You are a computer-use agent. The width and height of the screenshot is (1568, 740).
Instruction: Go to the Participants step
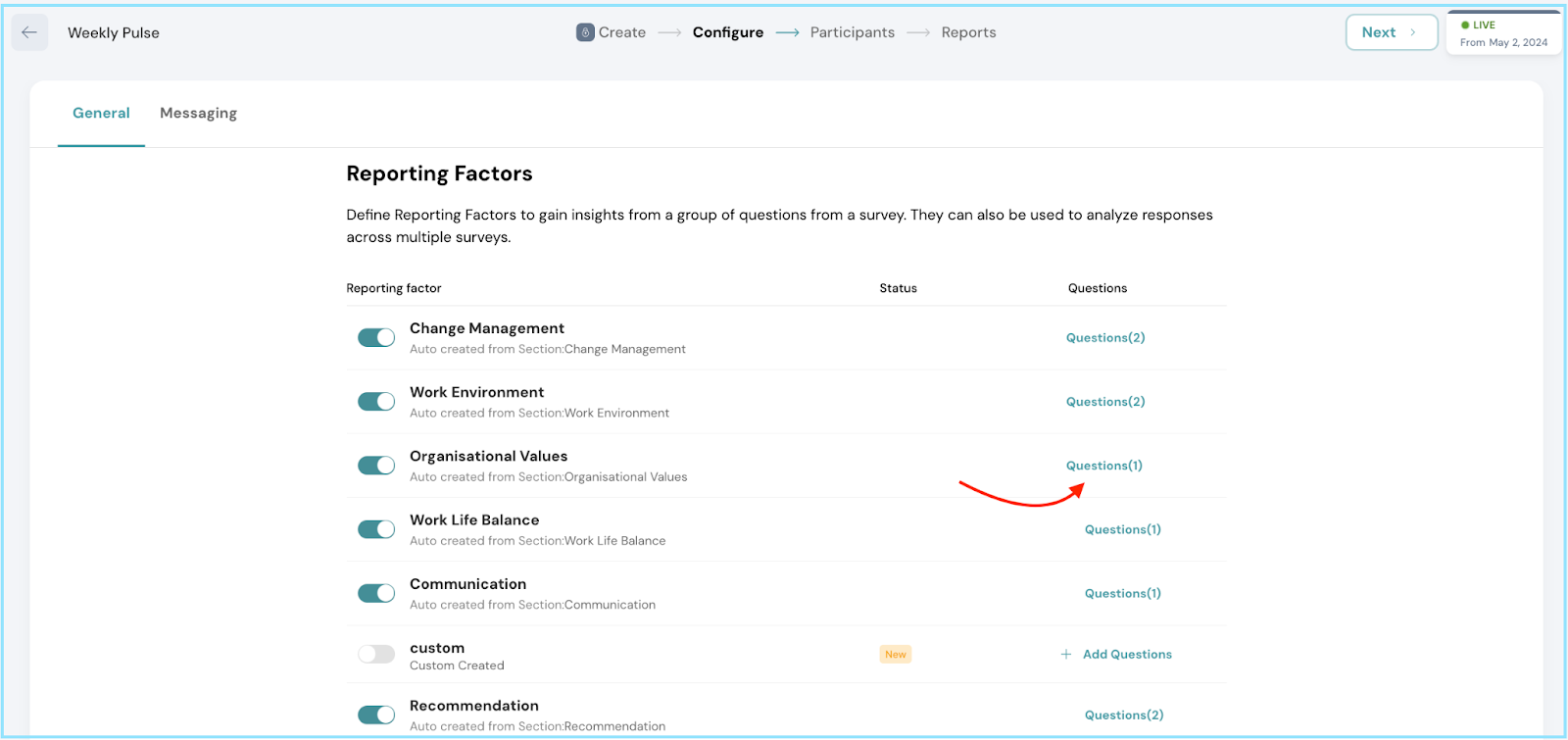[x=853, y=32]
